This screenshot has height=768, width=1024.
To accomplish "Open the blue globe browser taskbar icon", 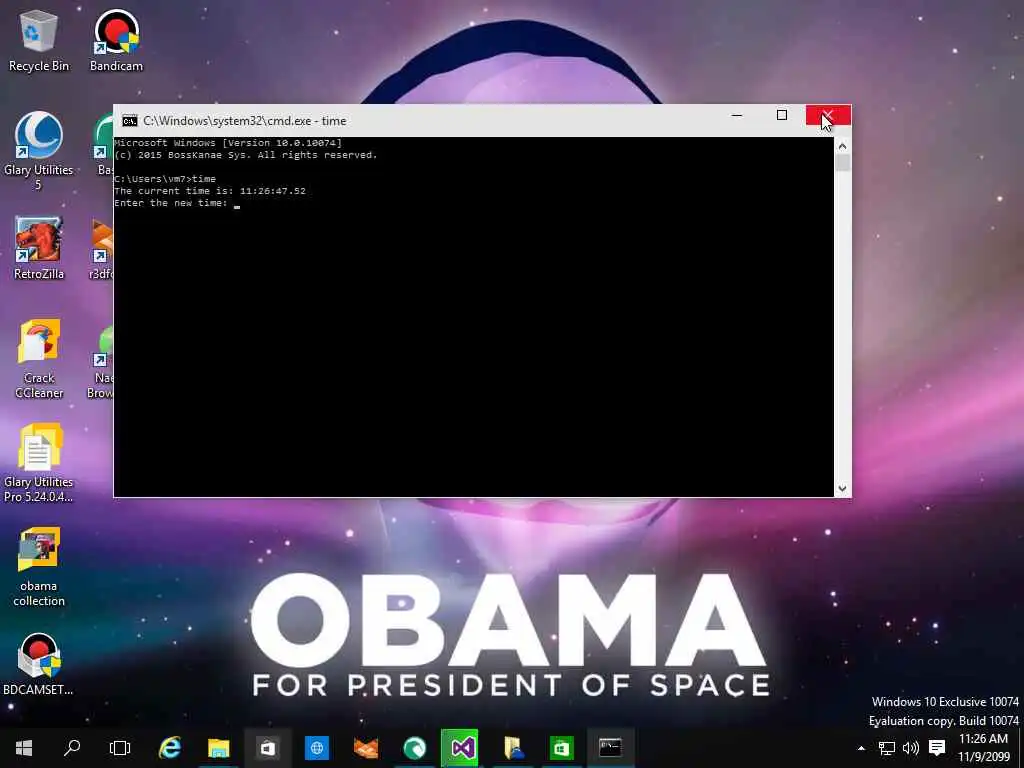I will point(317,748).
